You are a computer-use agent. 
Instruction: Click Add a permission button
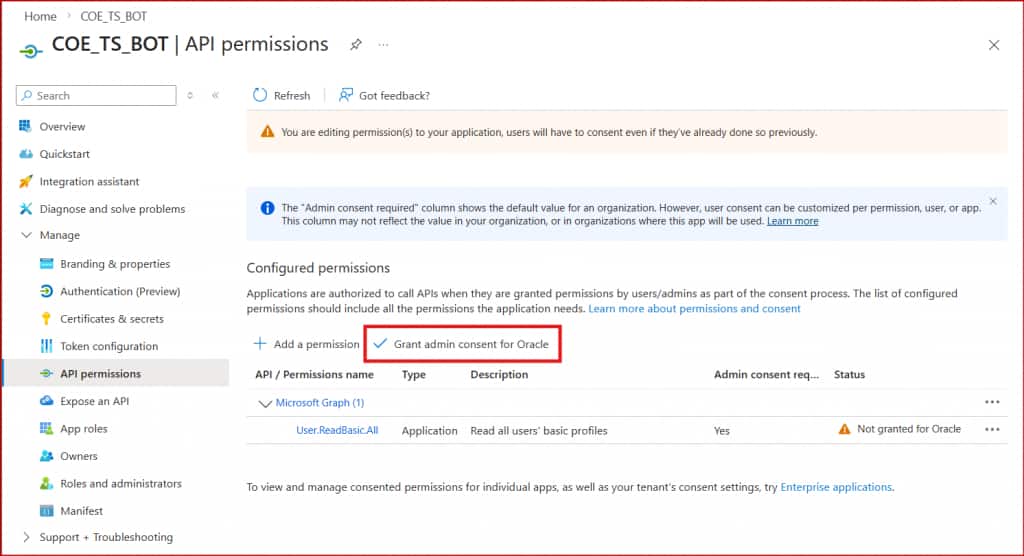point(306,344)
